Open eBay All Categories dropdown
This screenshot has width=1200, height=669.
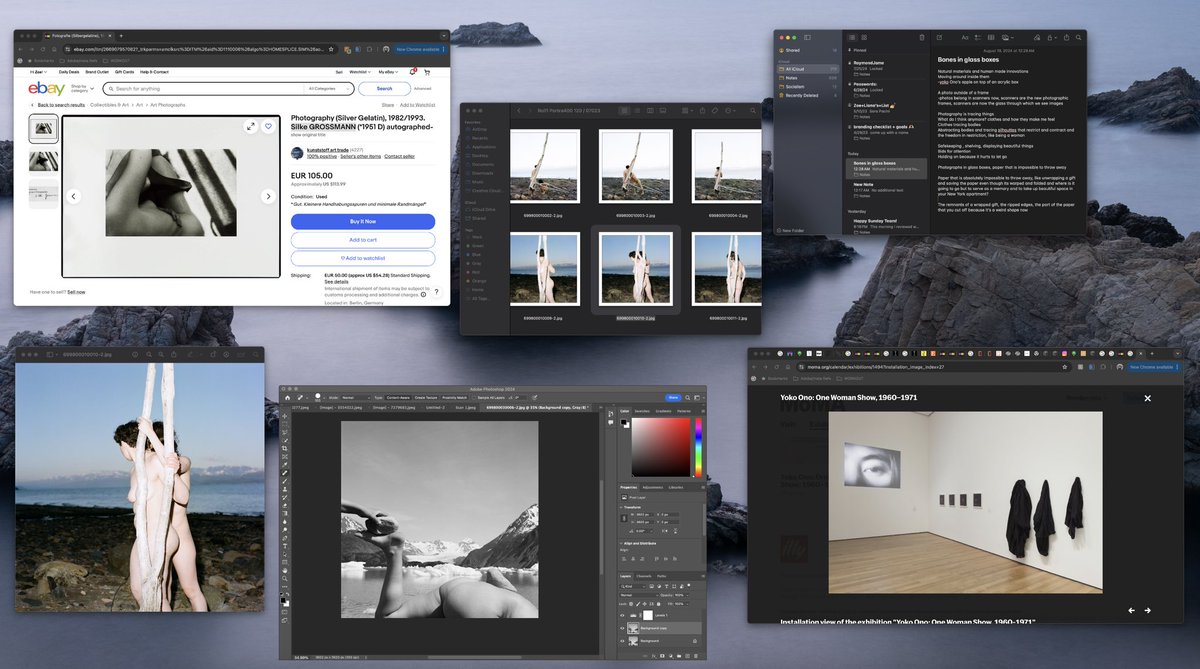point(328,88)
